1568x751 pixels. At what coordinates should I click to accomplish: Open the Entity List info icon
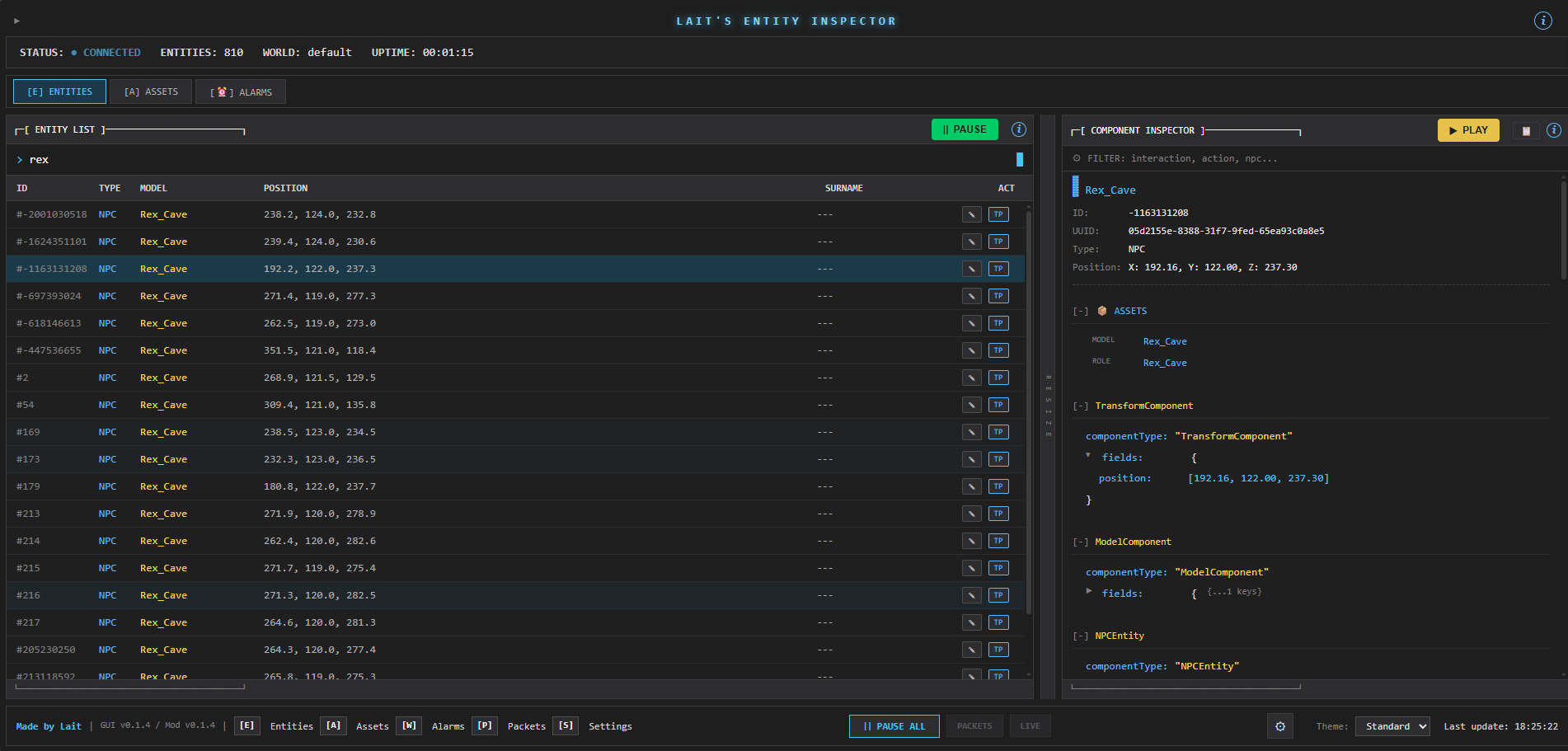[x=1019, y=129]
